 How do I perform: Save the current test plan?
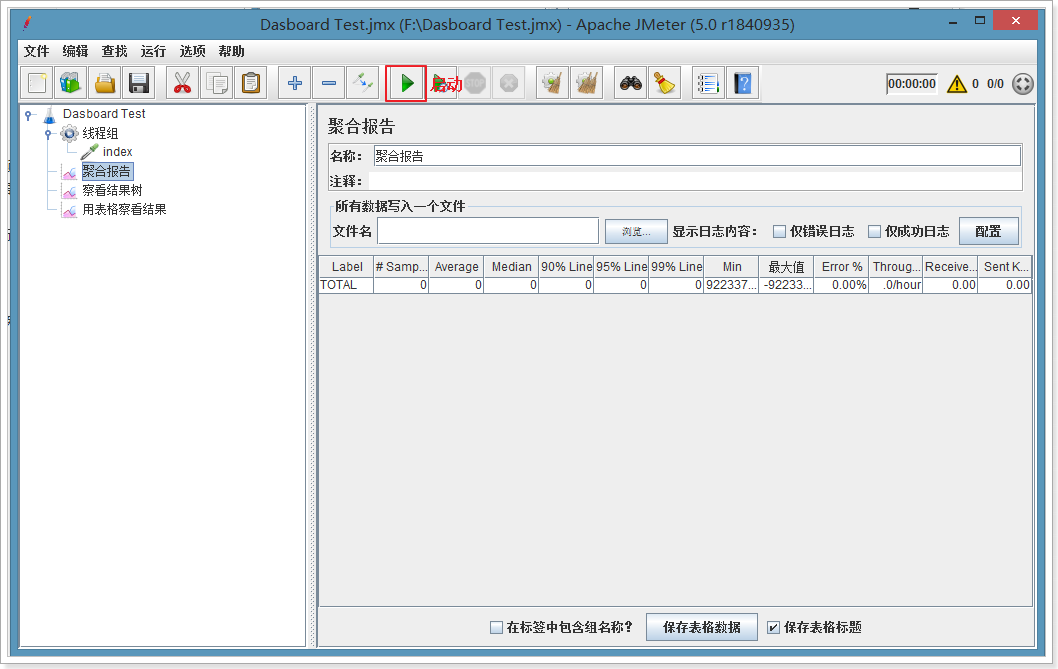point(139,83)
